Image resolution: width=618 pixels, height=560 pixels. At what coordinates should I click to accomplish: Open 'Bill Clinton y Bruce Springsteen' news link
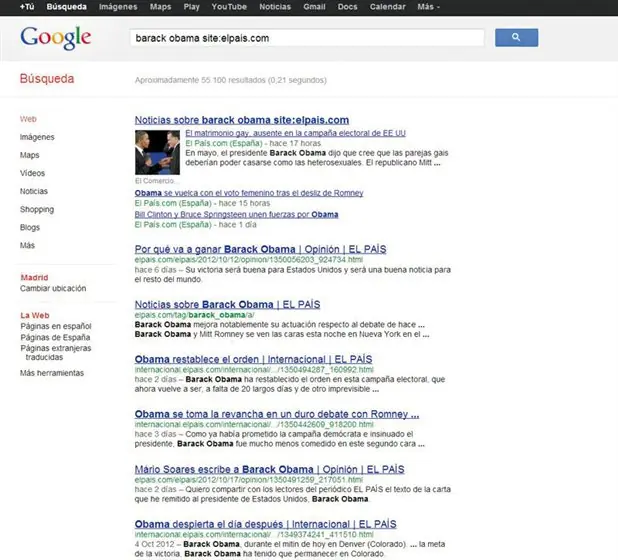pos(236,214)
